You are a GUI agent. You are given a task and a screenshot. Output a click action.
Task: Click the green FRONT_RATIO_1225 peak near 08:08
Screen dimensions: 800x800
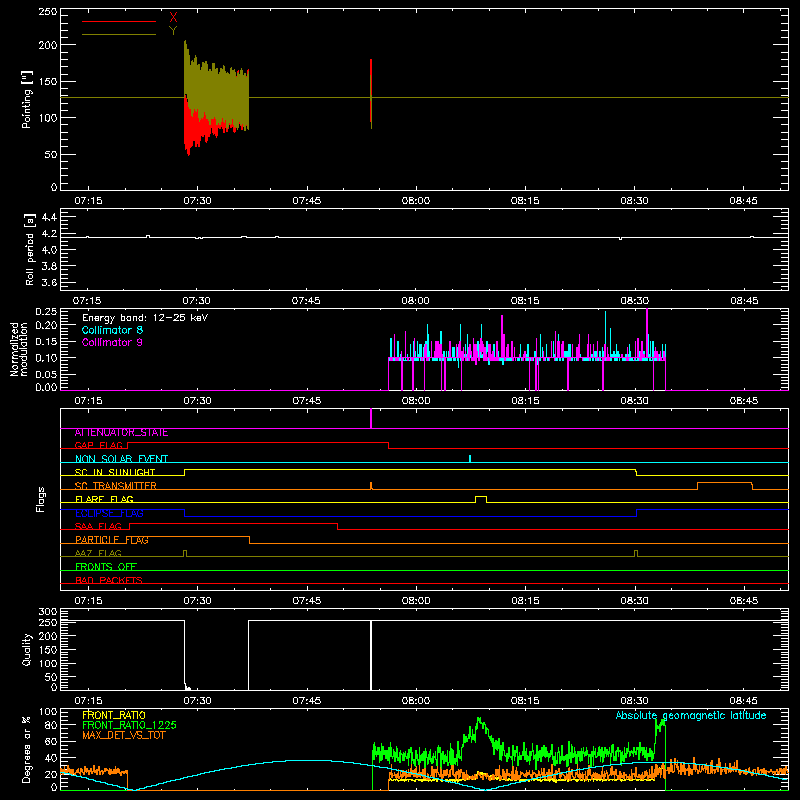point(479,723)
